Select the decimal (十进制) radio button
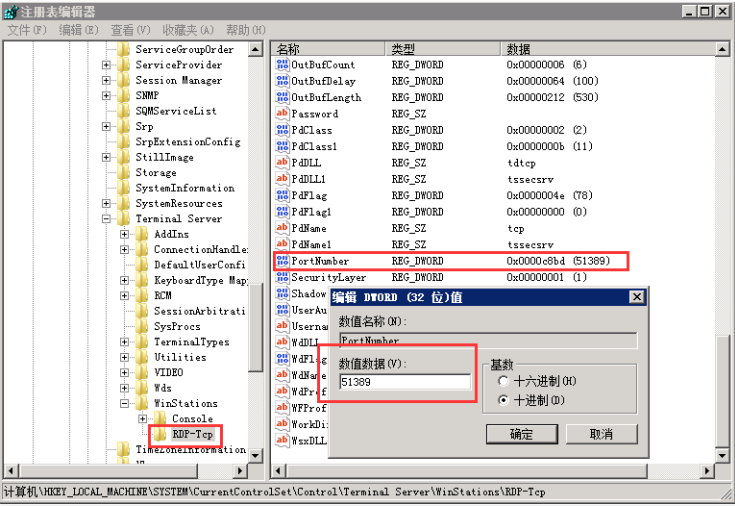Viewport: 735px width, 506px height. [x=502, y=400]
